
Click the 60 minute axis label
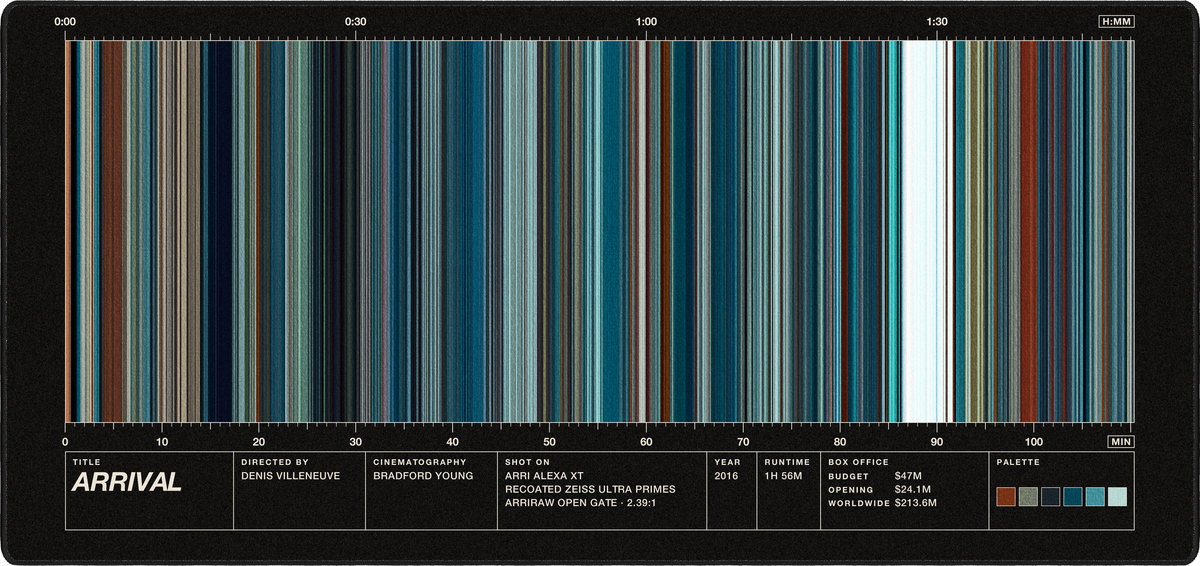click(x=646, y=441)
